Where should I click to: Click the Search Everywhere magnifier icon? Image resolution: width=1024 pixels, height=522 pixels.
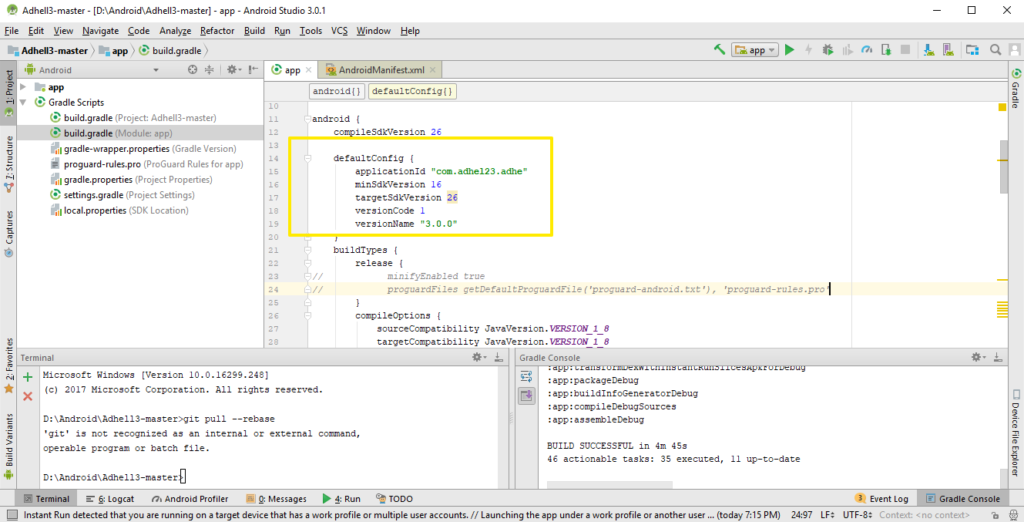point(995,50)
